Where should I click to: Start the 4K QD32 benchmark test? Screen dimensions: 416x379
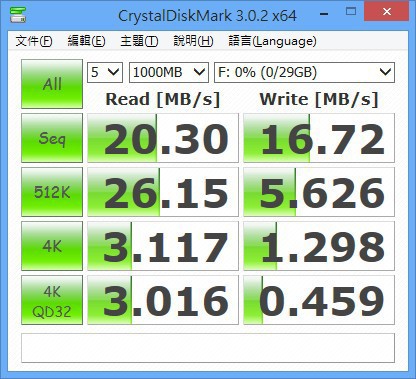pyautogui.click(x=52, y=300)
